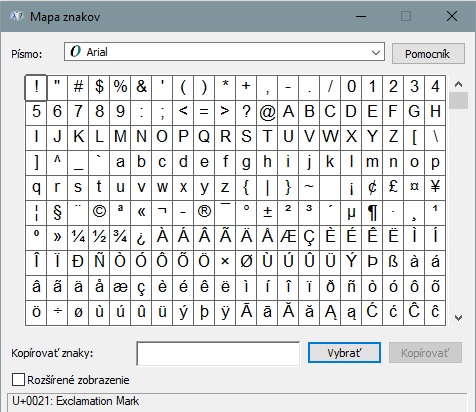The width and height of the screenshot is (476, 412).
Task: Select the yen ¥ currency symbol
Action: [435, 187]
